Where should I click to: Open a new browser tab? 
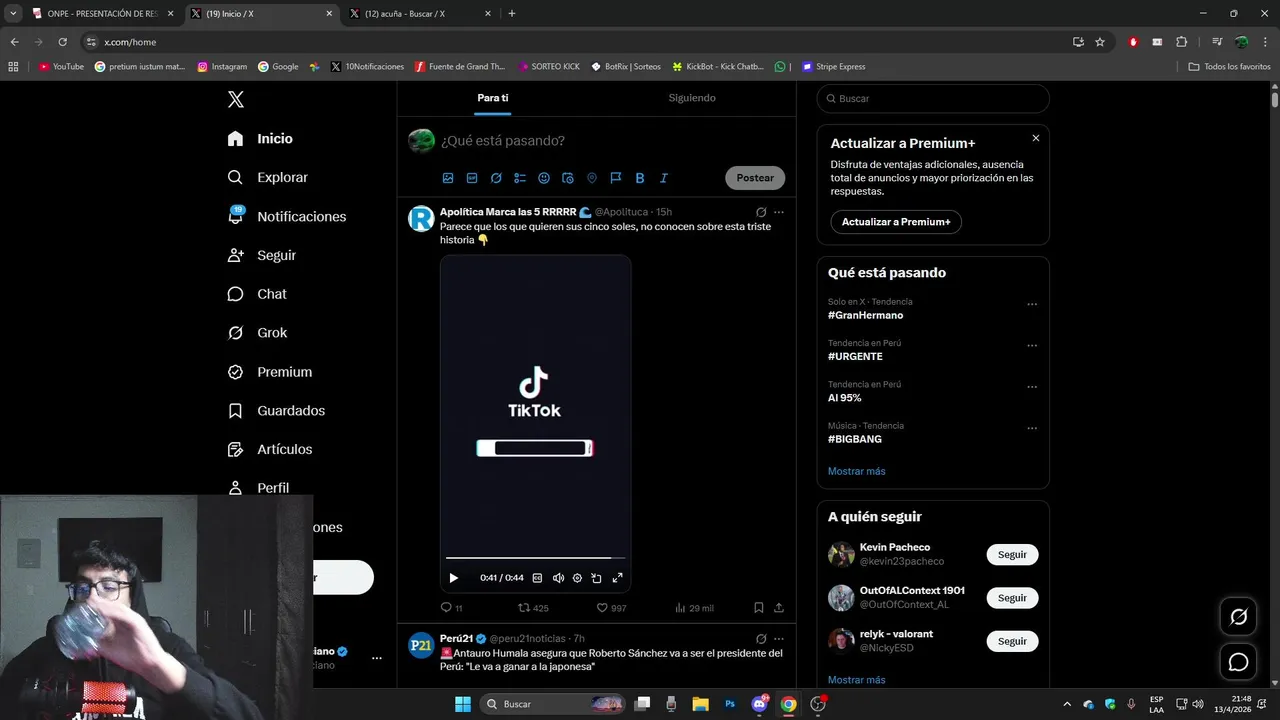click(x=512, y=13)
